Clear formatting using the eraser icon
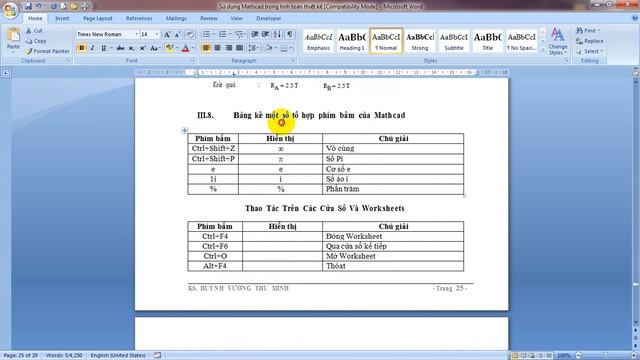The image size is (640, 360). tap(190, 35)
